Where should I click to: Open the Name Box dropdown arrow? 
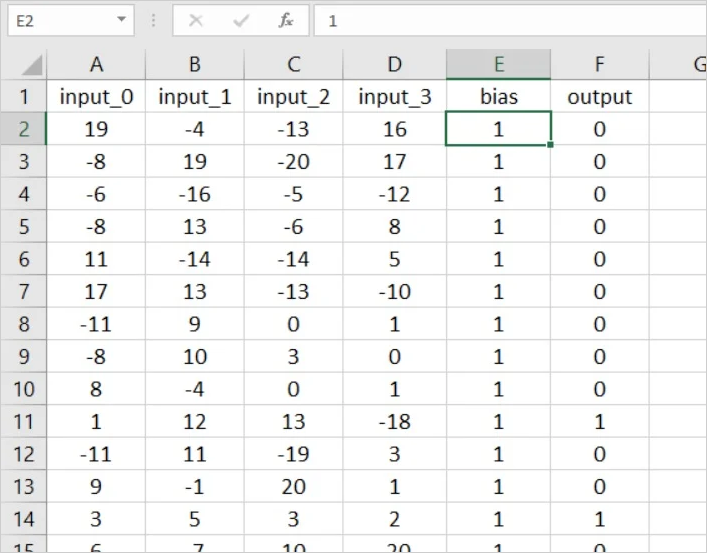(x=121, y=20)
